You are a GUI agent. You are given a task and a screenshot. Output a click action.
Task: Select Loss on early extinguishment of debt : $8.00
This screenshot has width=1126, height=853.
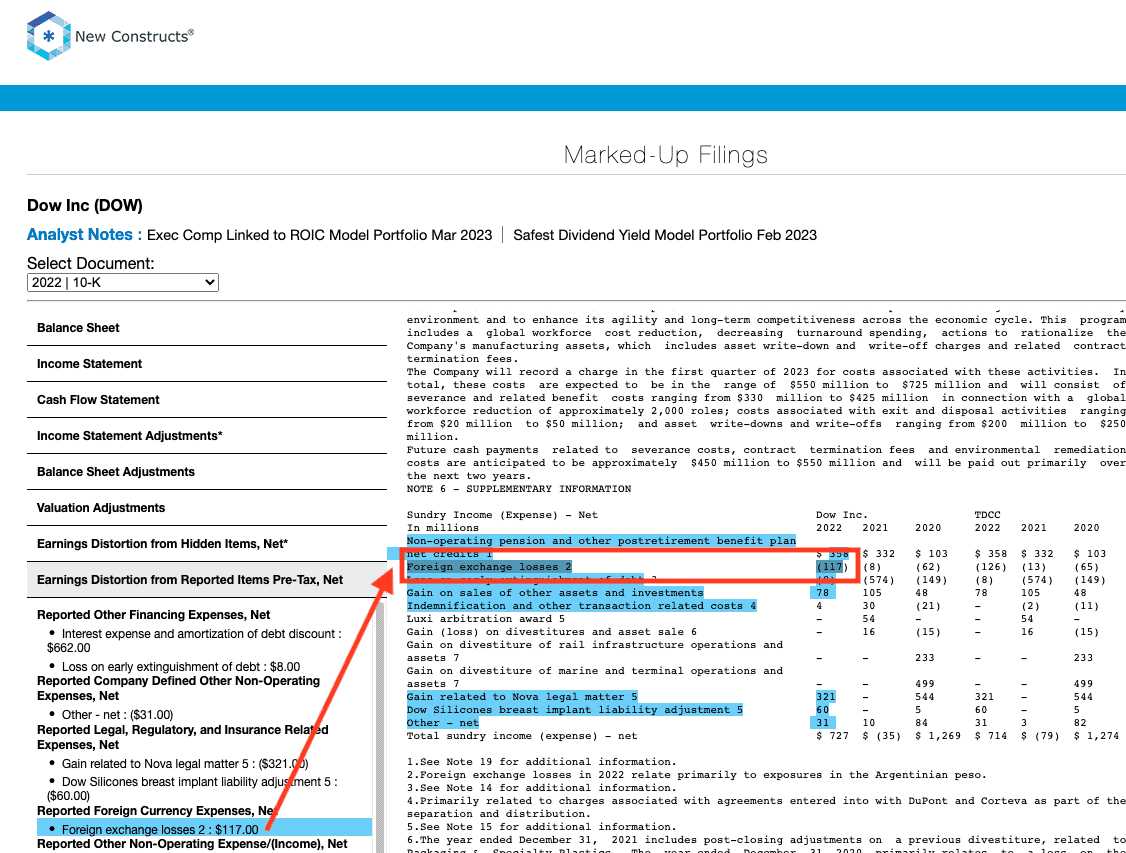pos(181,667)
